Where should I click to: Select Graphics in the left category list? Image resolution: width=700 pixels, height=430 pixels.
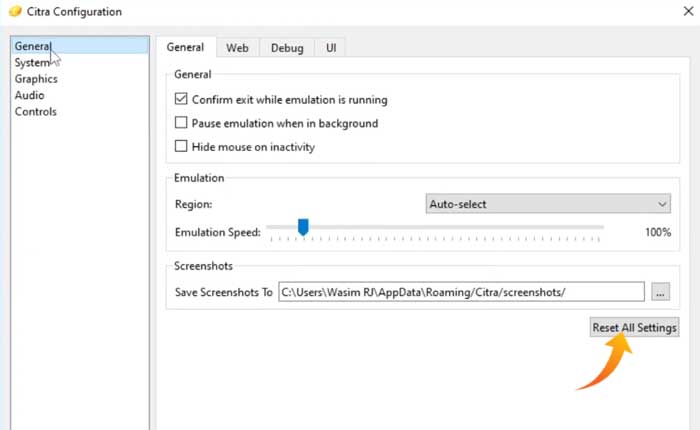tap(36, 79)
